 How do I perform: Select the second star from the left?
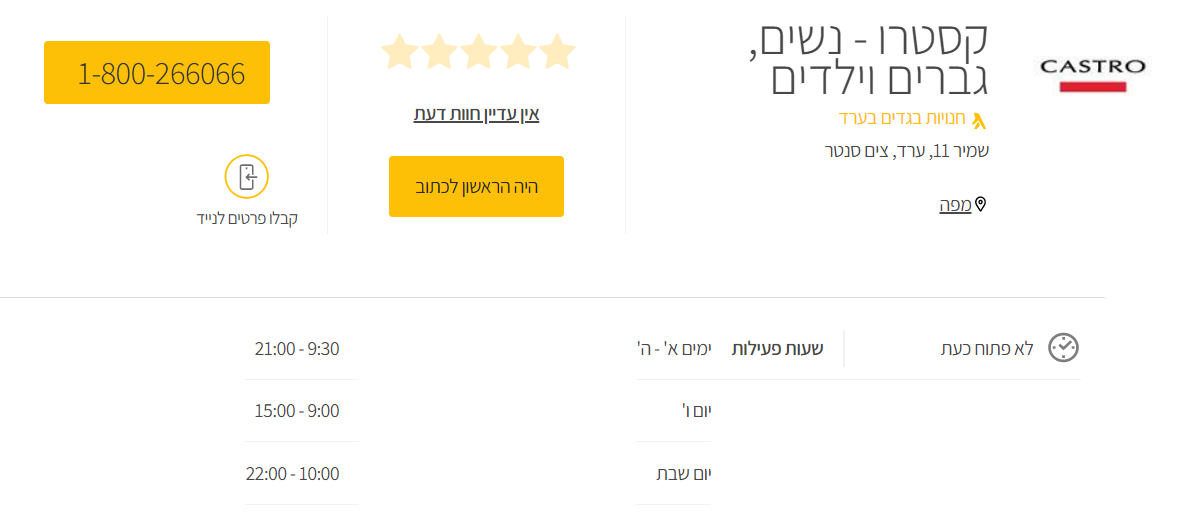[439, 52]
